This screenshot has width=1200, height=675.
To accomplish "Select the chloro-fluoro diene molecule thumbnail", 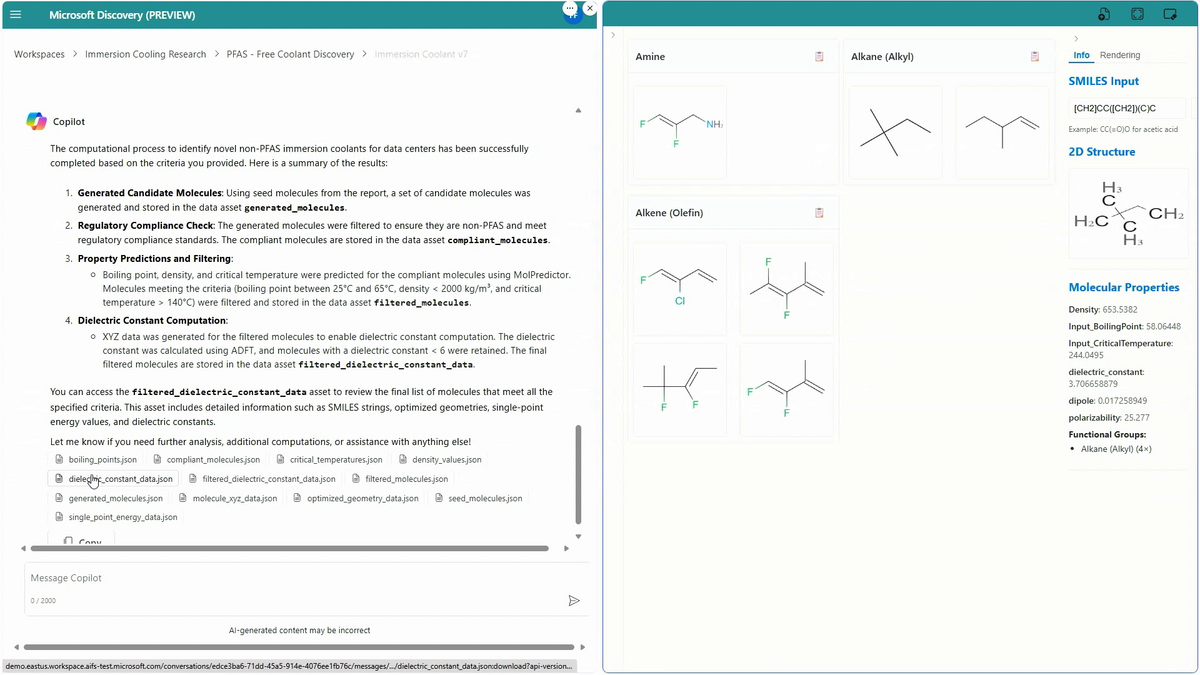I will coord(680,289).
